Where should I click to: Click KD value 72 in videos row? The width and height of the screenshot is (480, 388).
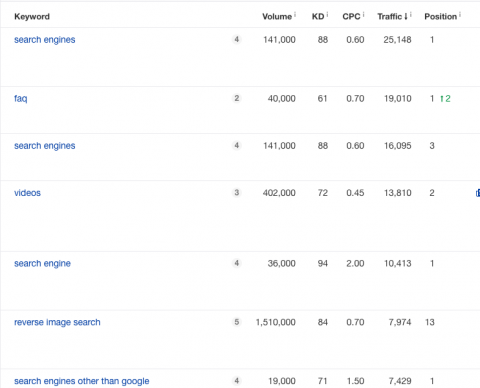tap(323, 193)
